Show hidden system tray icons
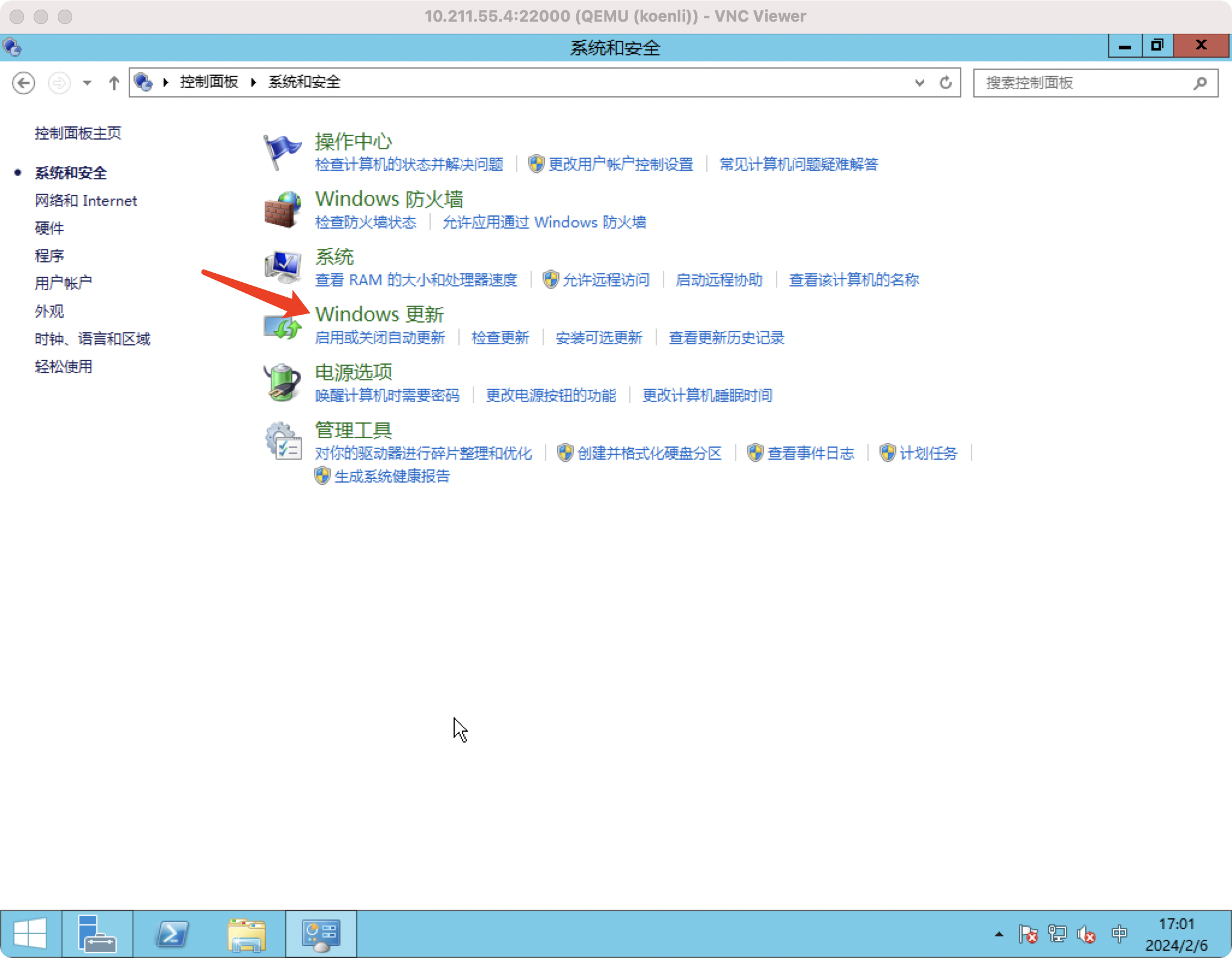Viewport: 1232px width, 958px height. tap(999, 934)
